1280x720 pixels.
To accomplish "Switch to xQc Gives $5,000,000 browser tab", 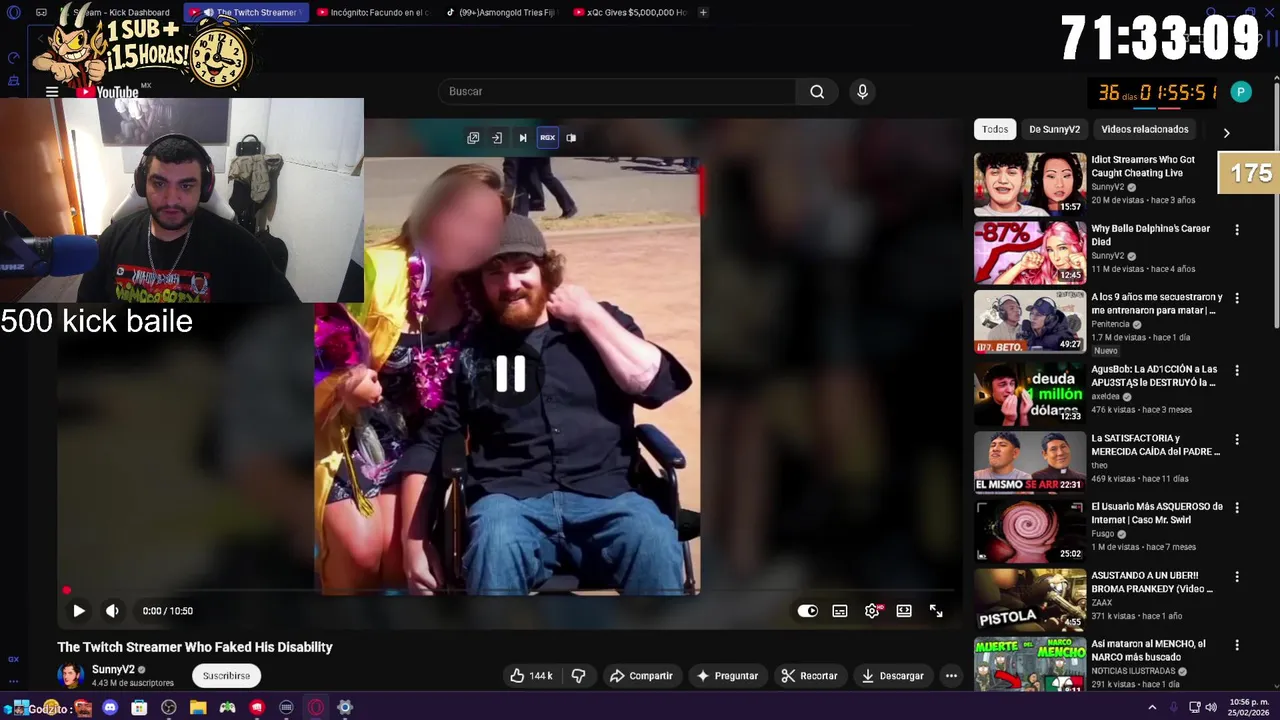I will coord(628,13).
